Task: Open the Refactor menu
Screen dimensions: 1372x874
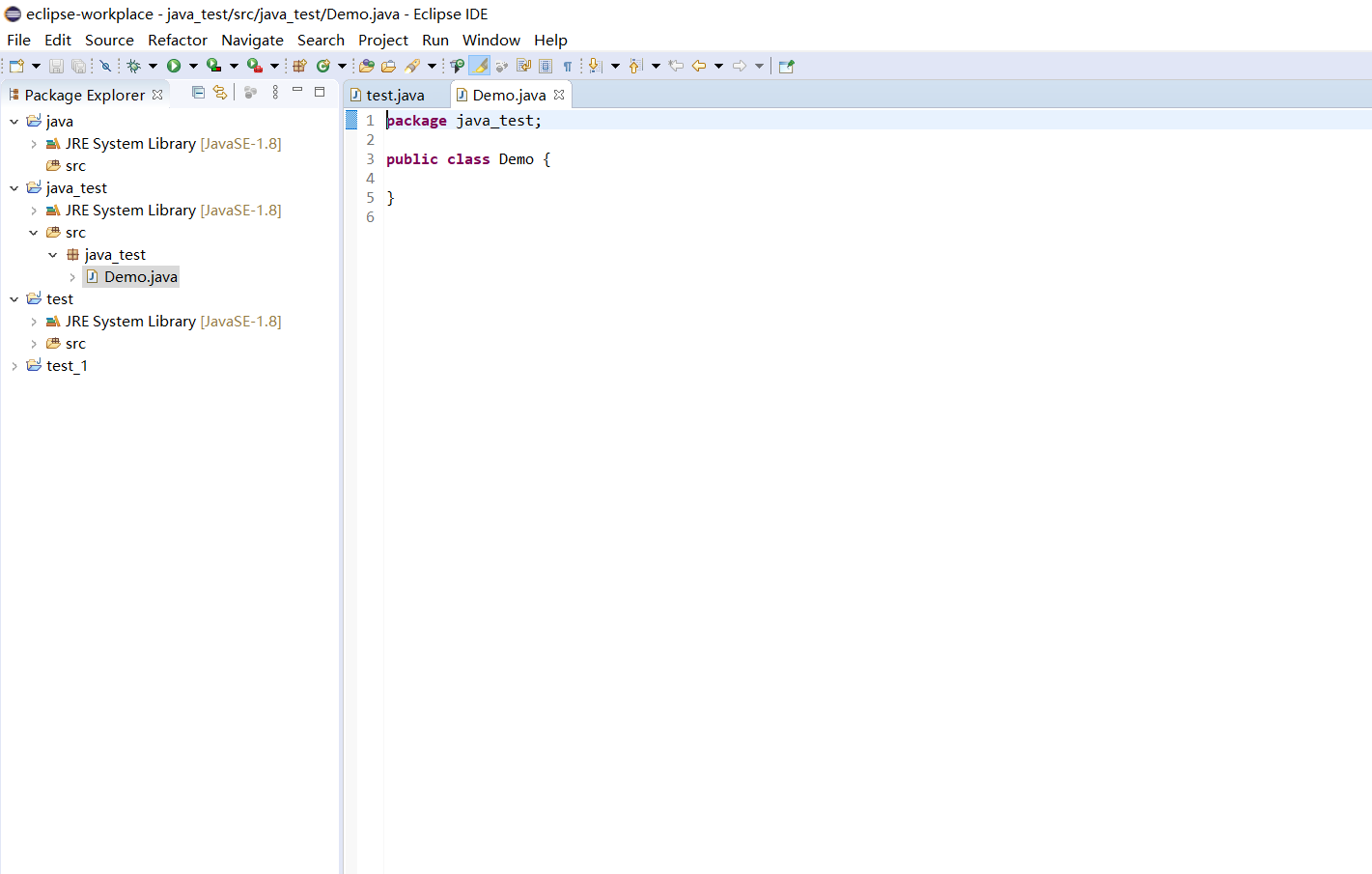Action: point(178,40)
